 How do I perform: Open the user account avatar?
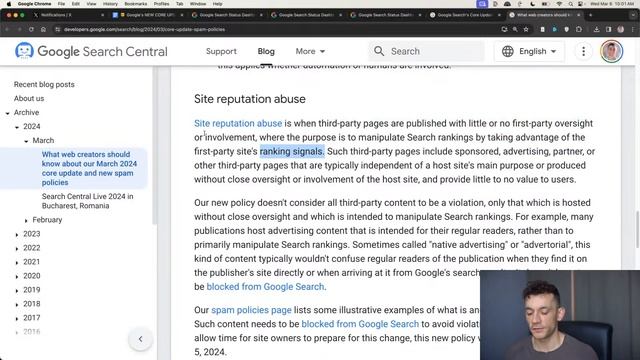click(611, 51)
